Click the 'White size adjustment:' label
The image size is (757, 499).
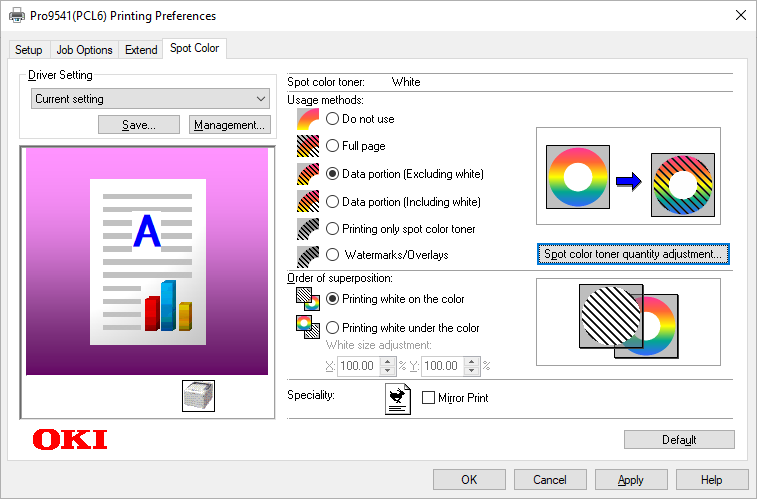pyautogui.click(x=378, y=345)
